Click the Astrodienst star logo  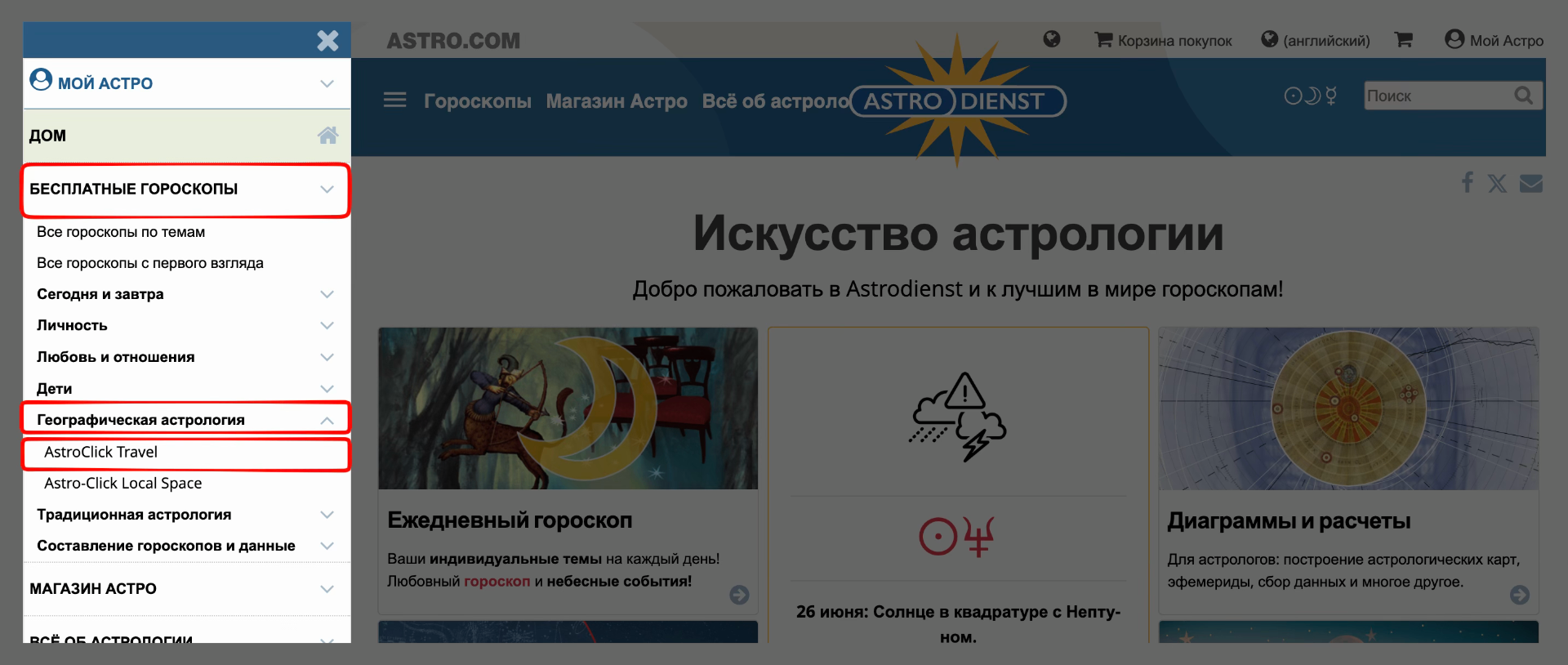point(958,100)
